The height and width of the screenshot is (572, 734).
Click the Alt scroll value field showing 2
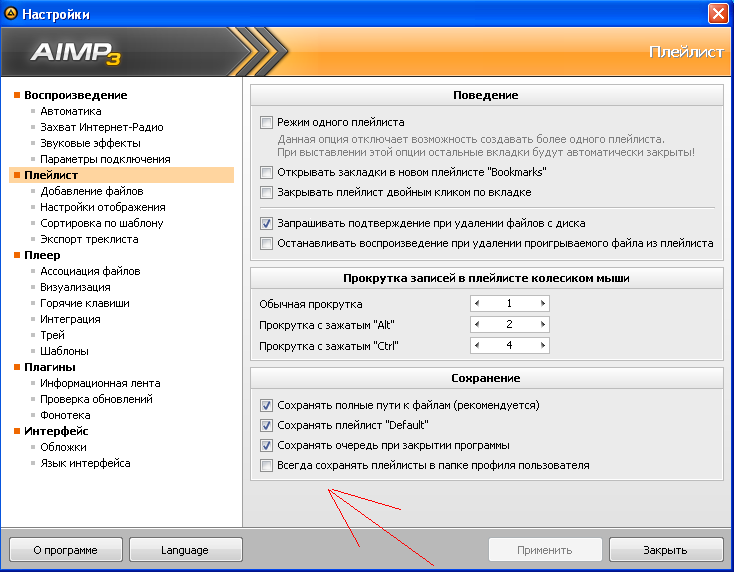click(509, 324)
